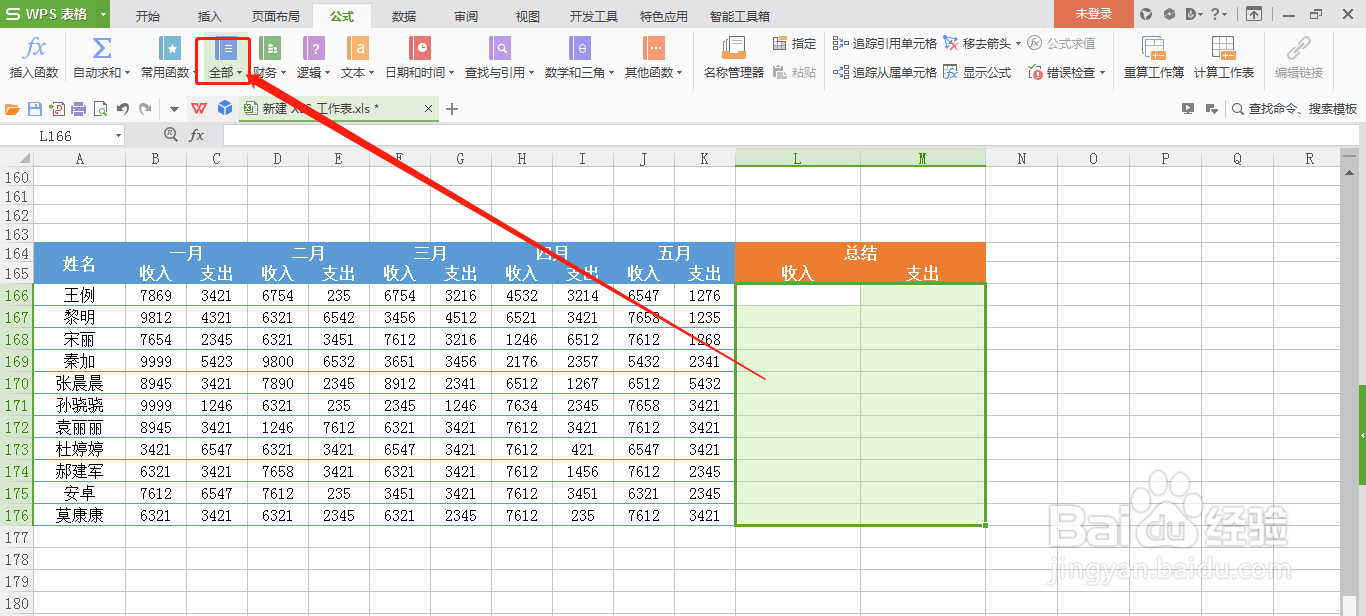The image size is (1366, 616).
Task: Toggle 显示公式 show formulas
Action: [977, 72]
